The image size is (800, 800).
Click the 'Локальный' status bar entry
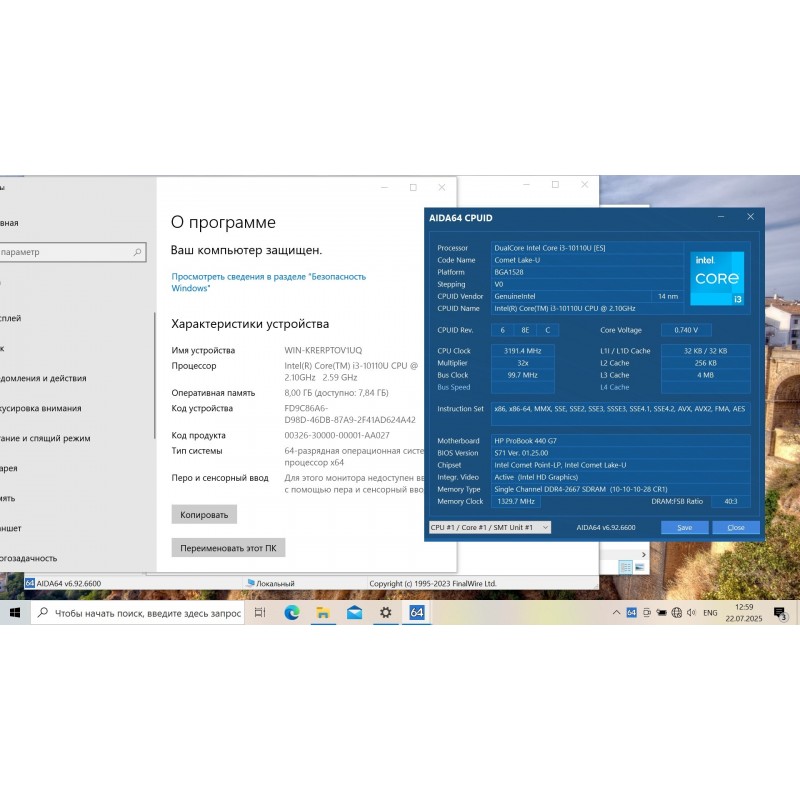[271, 584]
